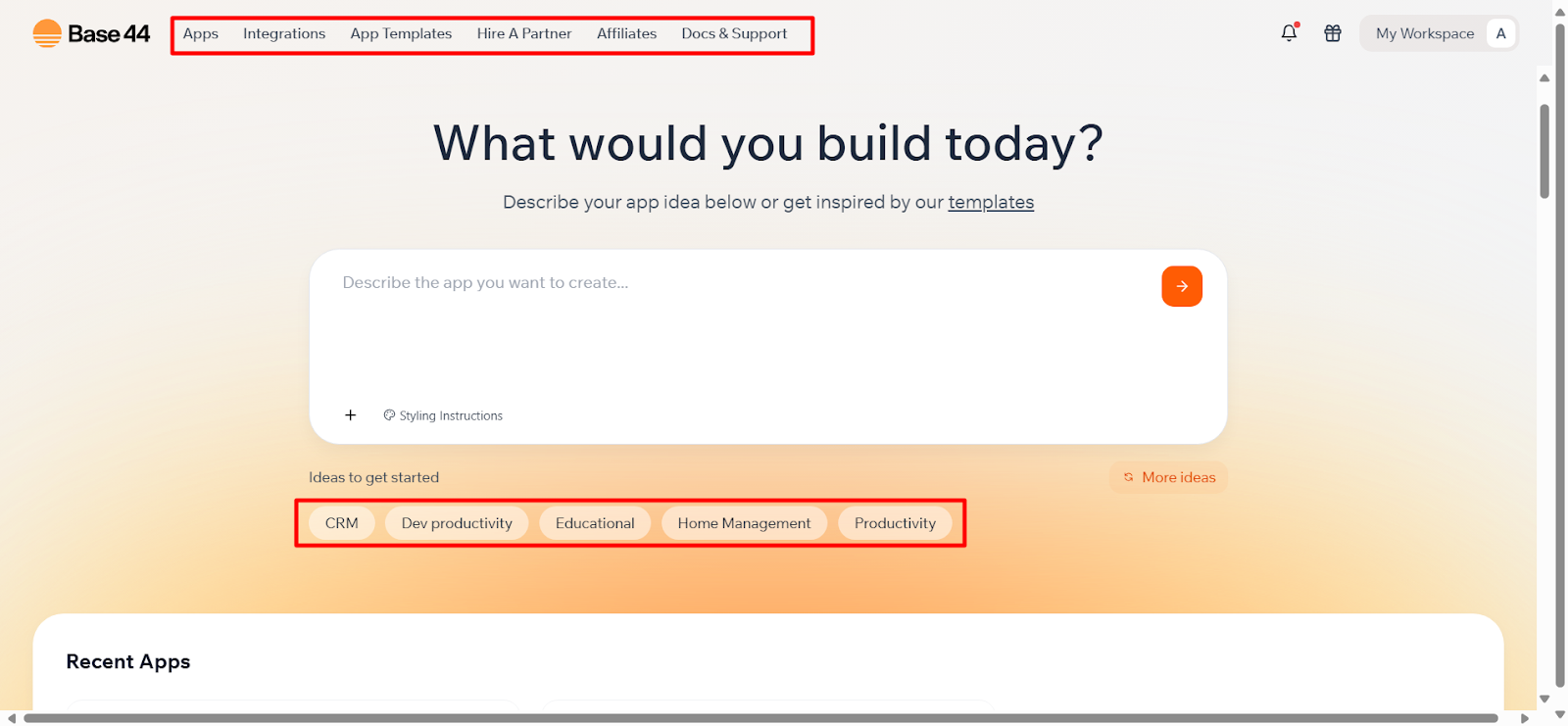Choose the Dev productivity idea chip

457,523
